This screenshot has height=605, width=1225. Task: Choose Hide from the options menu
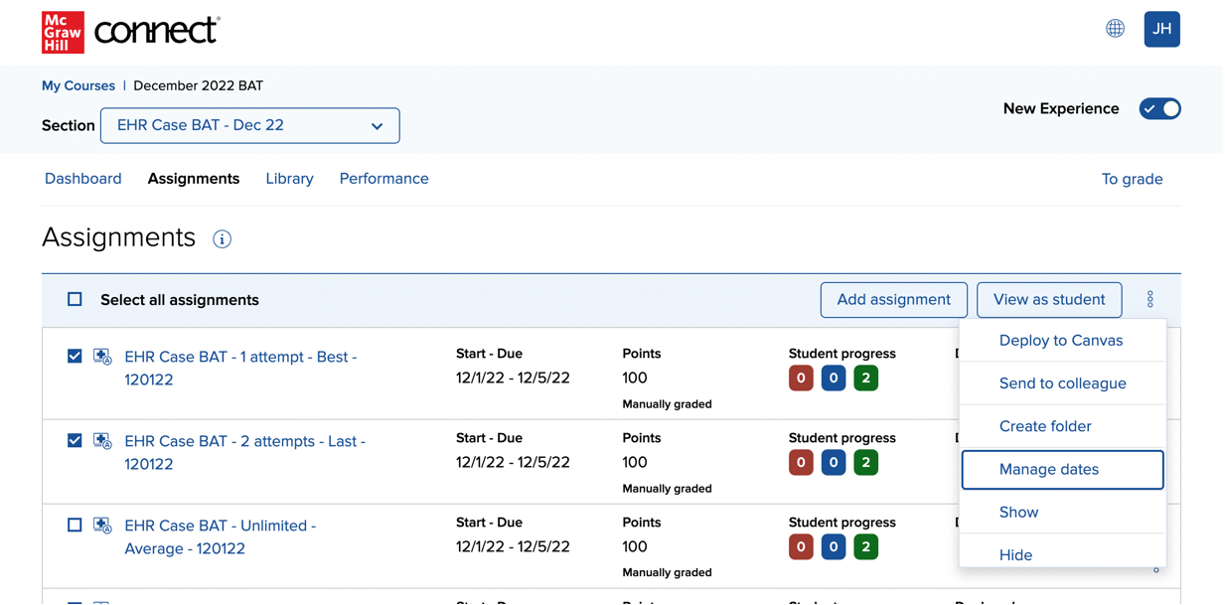(x=1062, y=553)
